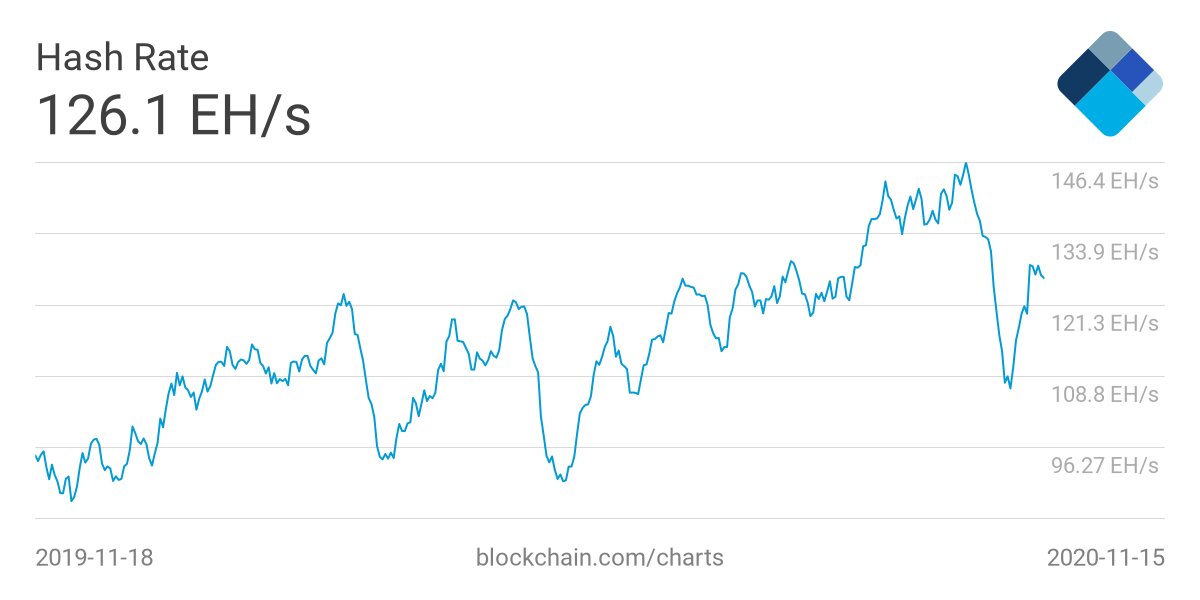Select the 126.1 EH/s current value

[174, 115]
